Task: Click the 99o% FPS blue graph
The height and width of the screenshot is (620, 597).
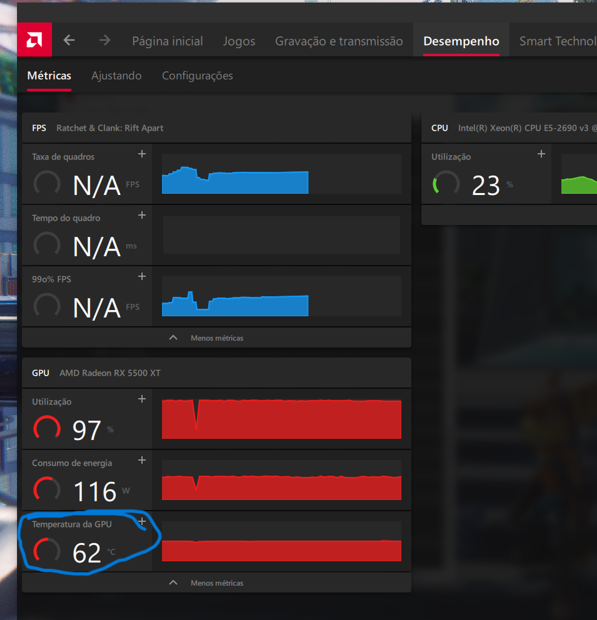Action: [281, 297]
